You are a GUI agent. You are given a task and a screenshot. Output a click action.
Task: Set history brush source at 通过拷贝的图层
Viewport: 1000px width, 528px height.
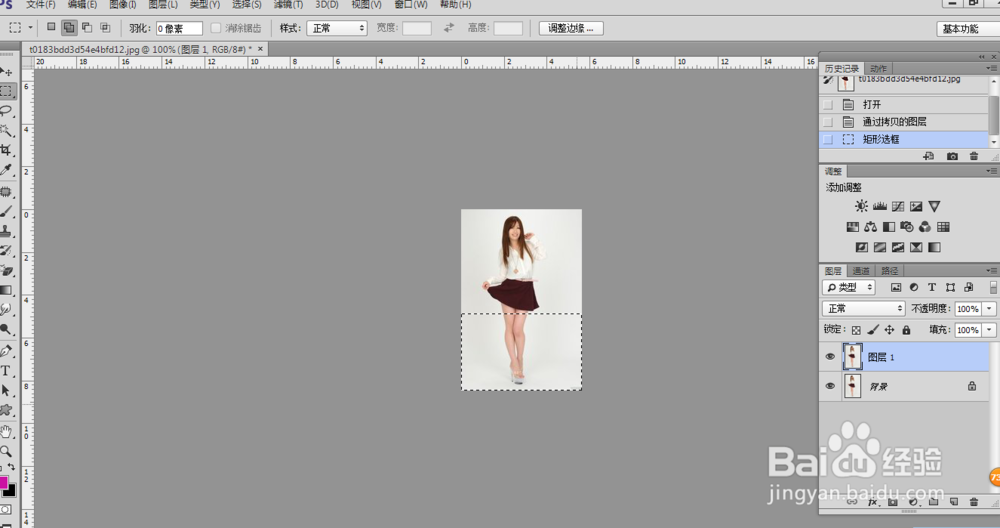828,122
